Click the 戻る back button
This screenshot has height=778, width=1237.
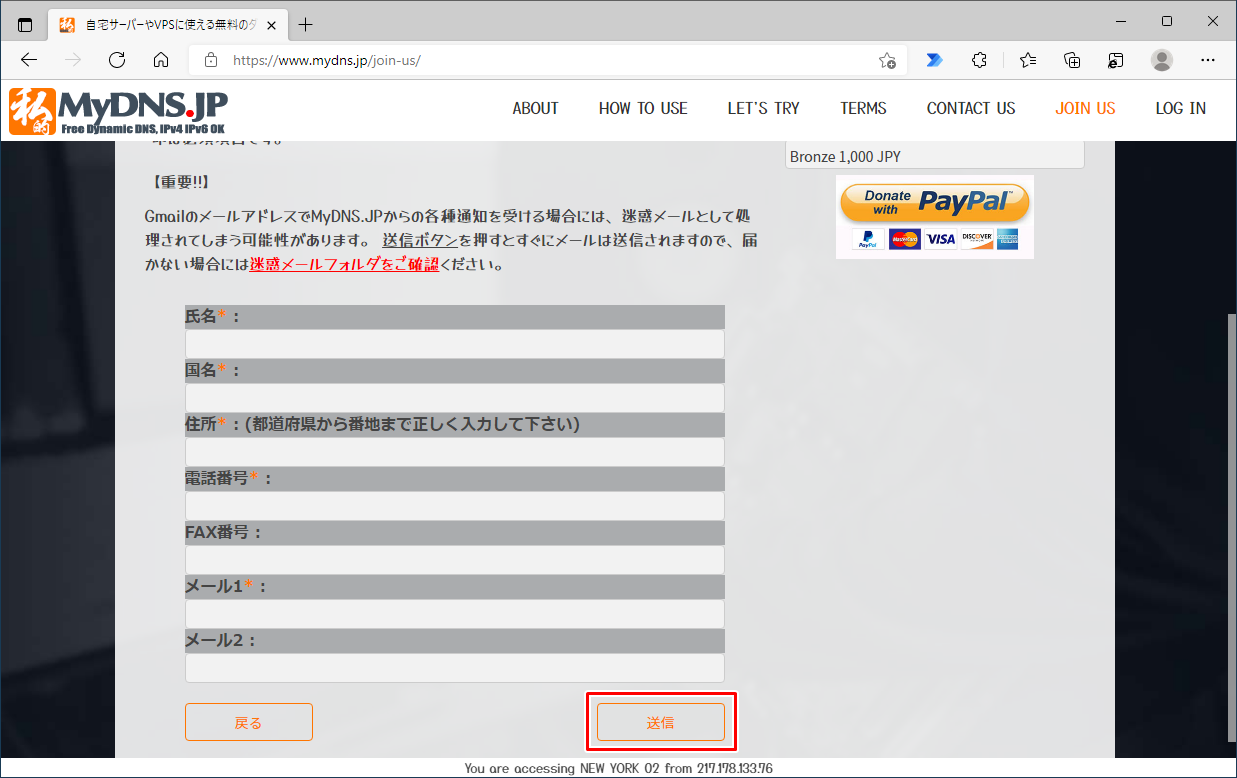coord(248,721)
